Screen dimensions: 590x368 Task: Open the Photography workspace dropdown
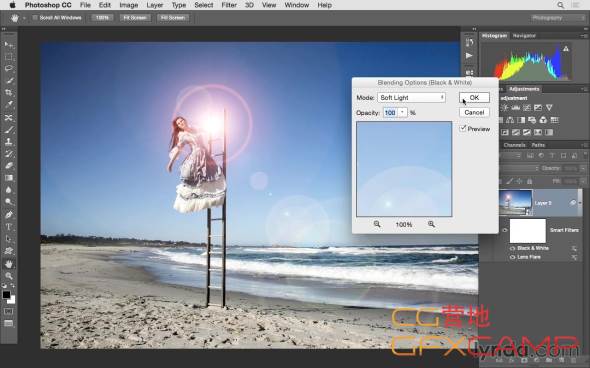556,18
